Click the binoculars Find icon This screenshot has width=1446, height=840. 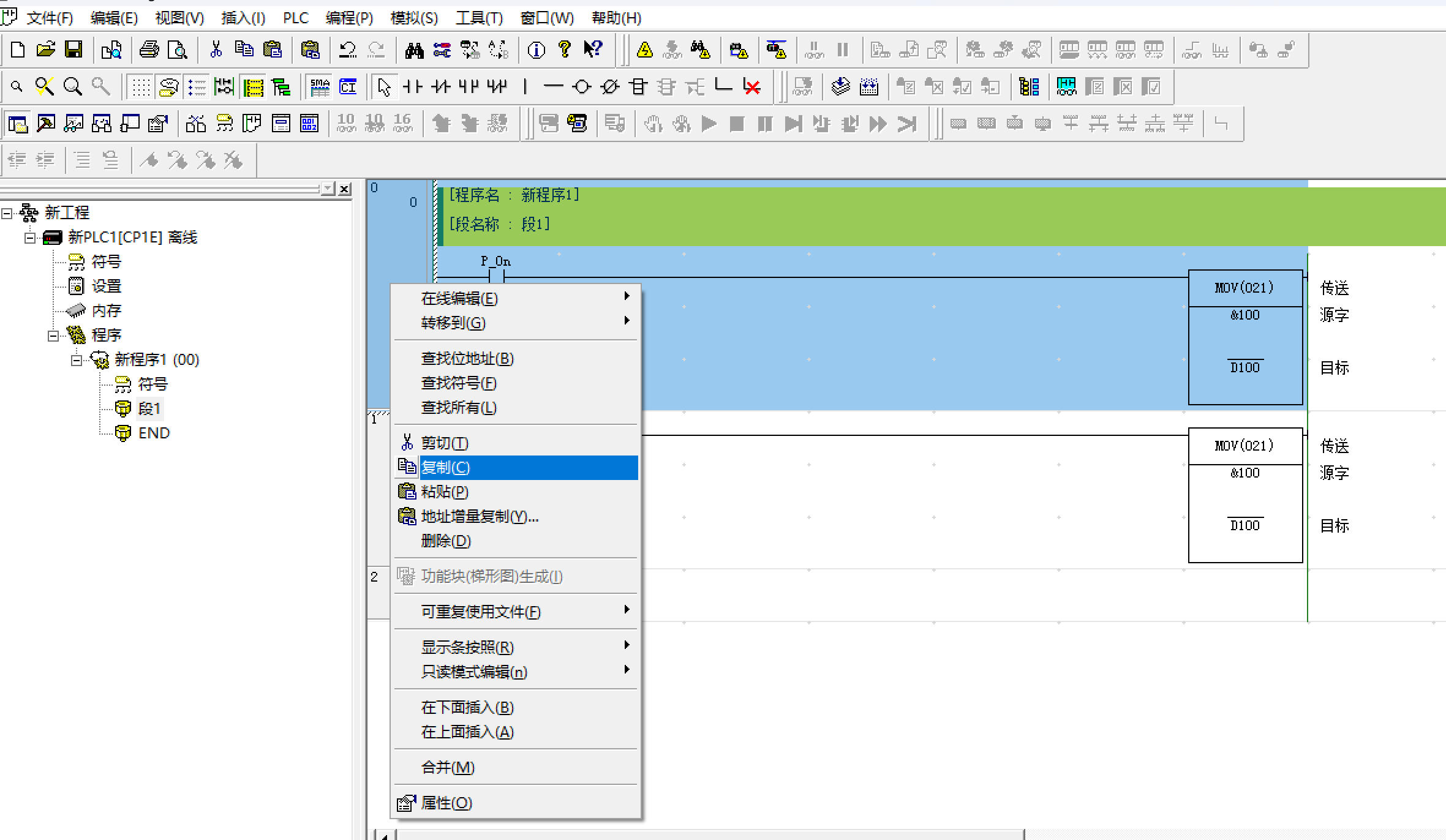click(x=414, y=50)
